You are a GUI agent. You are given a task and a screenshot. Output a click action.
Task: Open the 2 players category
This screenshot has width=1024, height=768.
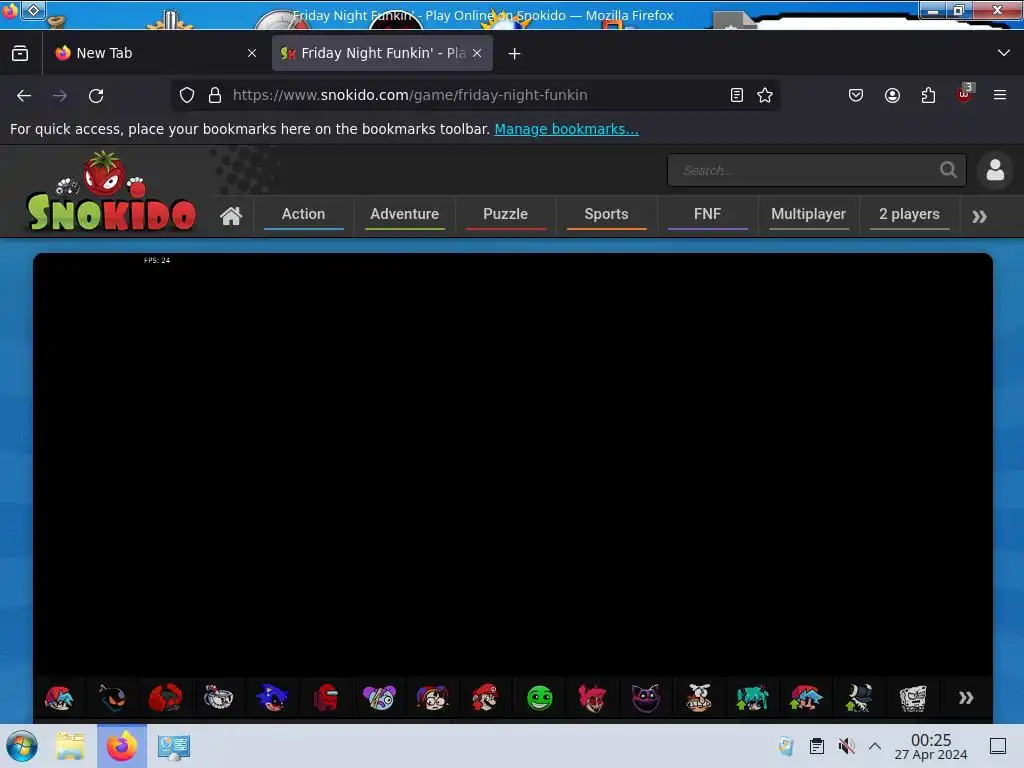(909, 214)
